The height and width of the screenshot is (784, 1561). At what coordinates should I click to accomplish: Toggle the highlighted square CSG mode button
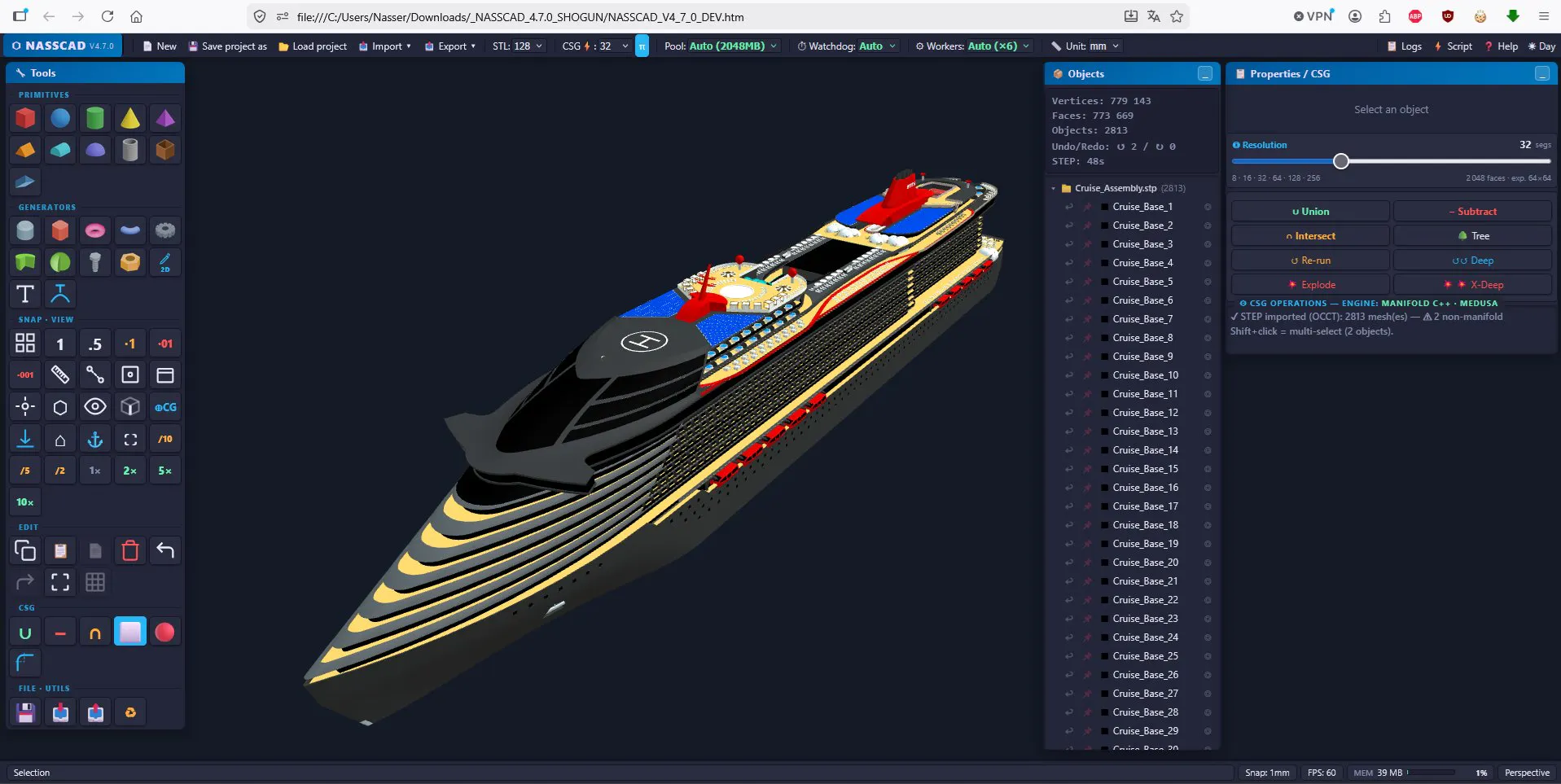pyautogui.click(x=130, y=632)
